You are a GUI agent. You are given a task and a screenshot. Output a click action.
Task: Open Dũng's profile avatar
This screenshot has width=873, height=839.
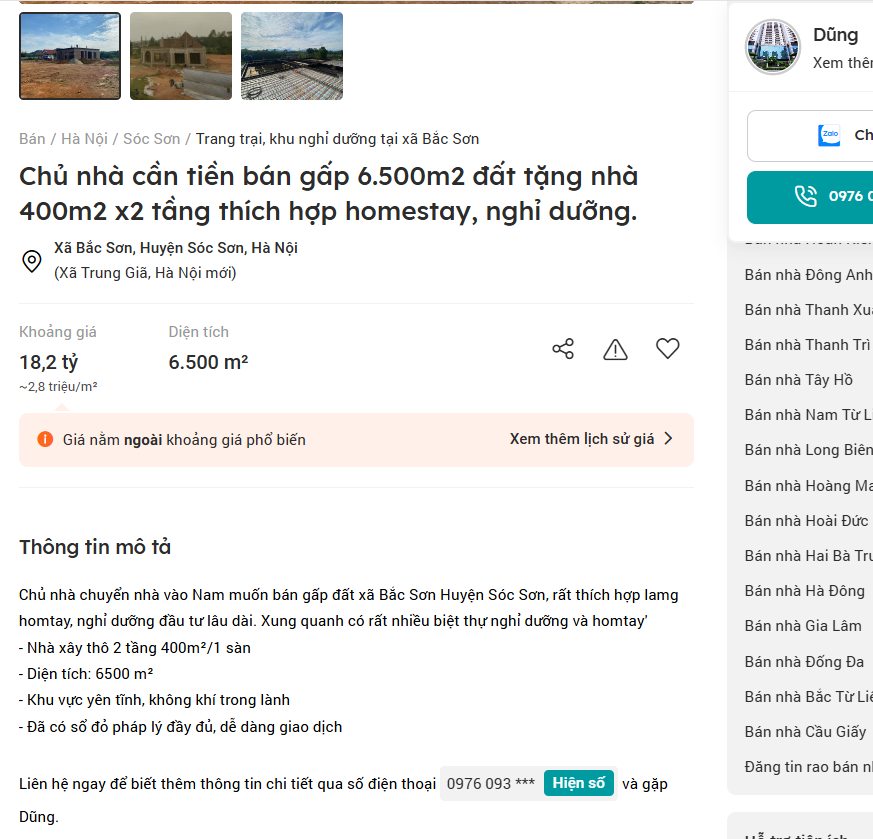[773, 47]
